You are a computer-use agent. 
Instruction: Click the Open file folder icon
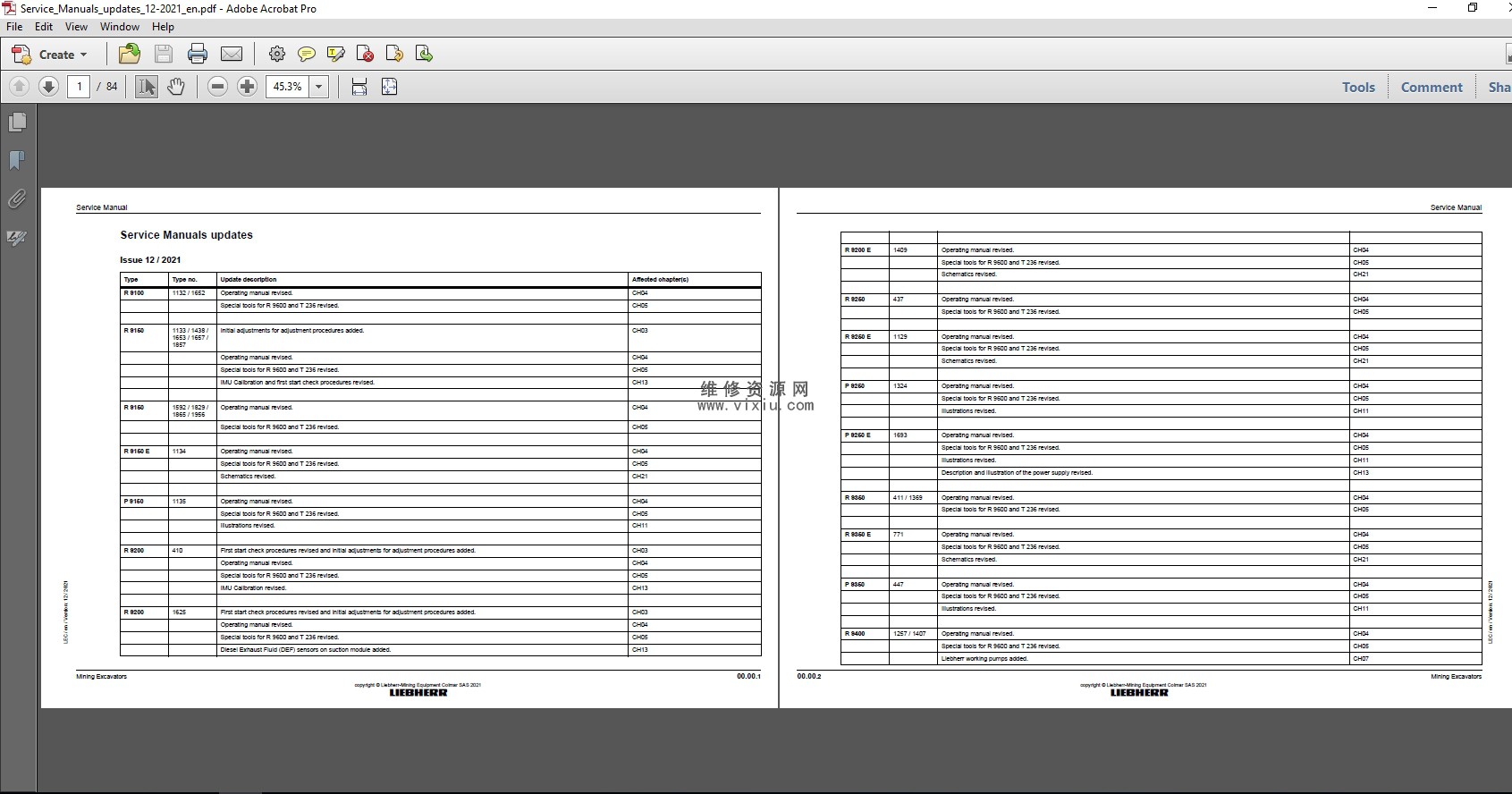[130, 55]
